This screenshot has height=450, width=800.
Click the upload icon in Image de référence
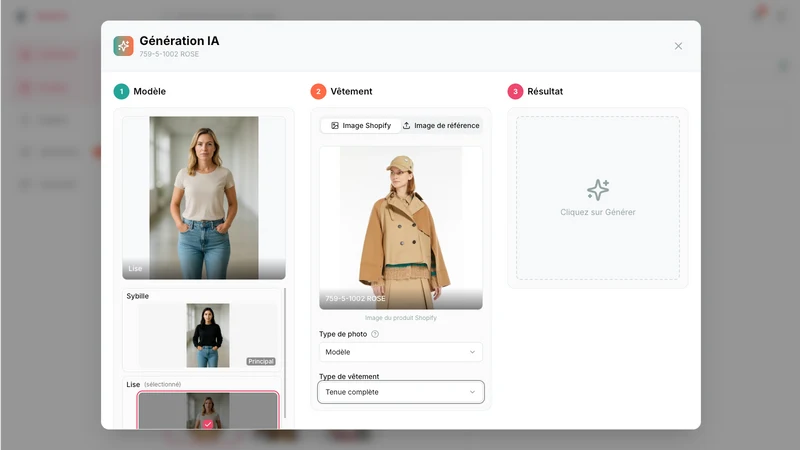pyautogui.click(x=407, y=126)
